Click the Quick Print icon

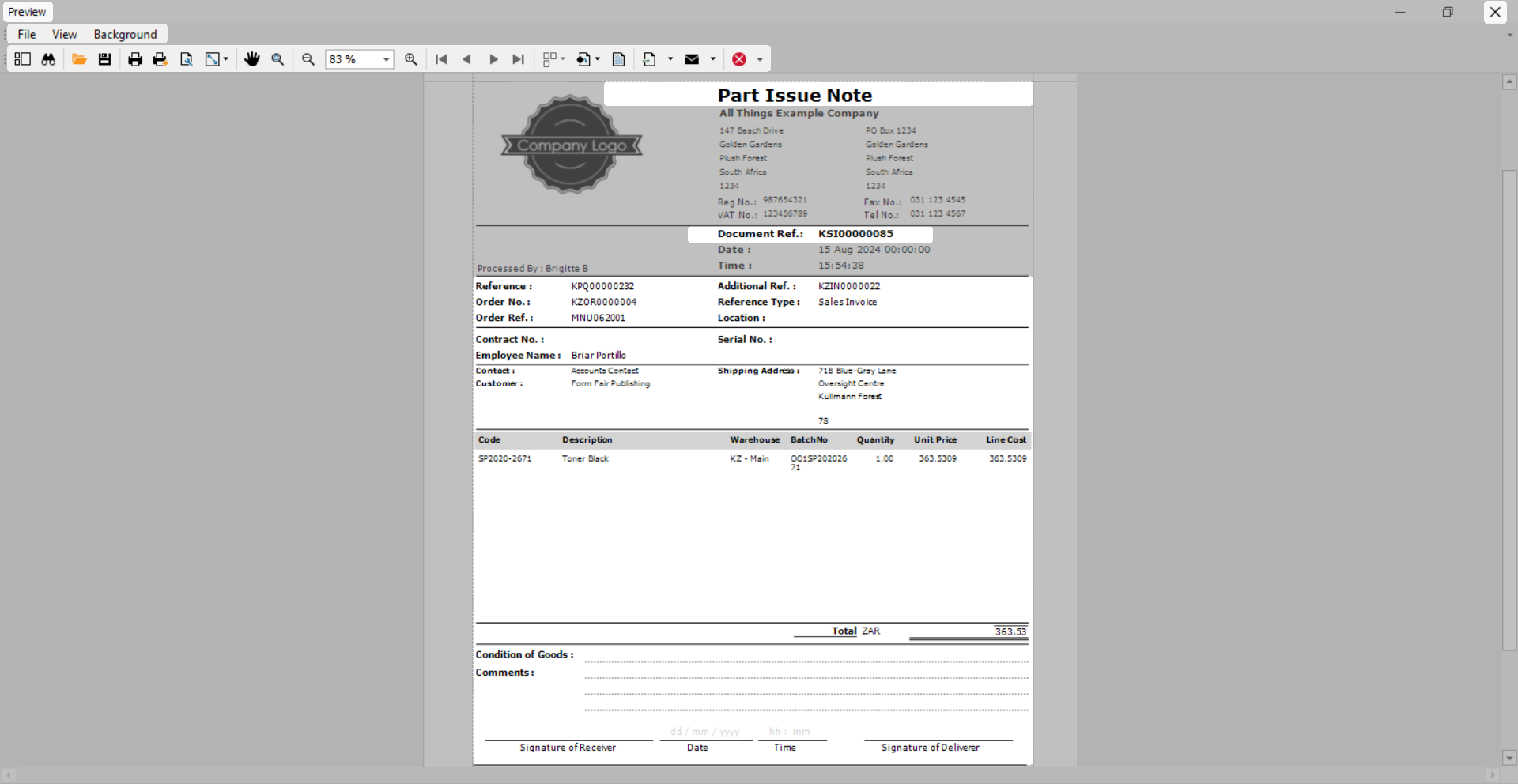pyautogui.click(x=160, y=59)
